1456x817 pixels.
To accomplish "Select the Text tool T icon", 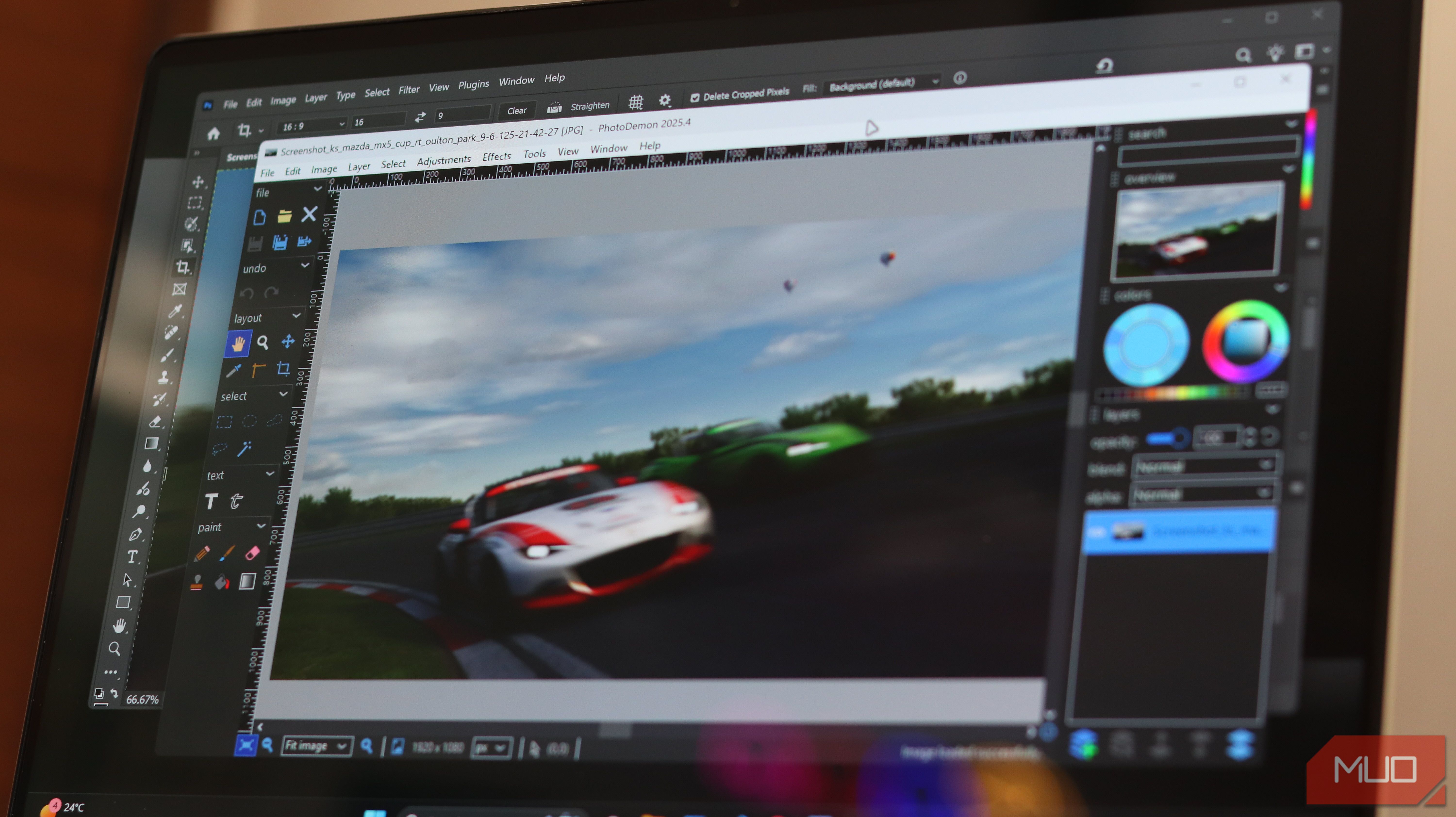I will [211, 501].
